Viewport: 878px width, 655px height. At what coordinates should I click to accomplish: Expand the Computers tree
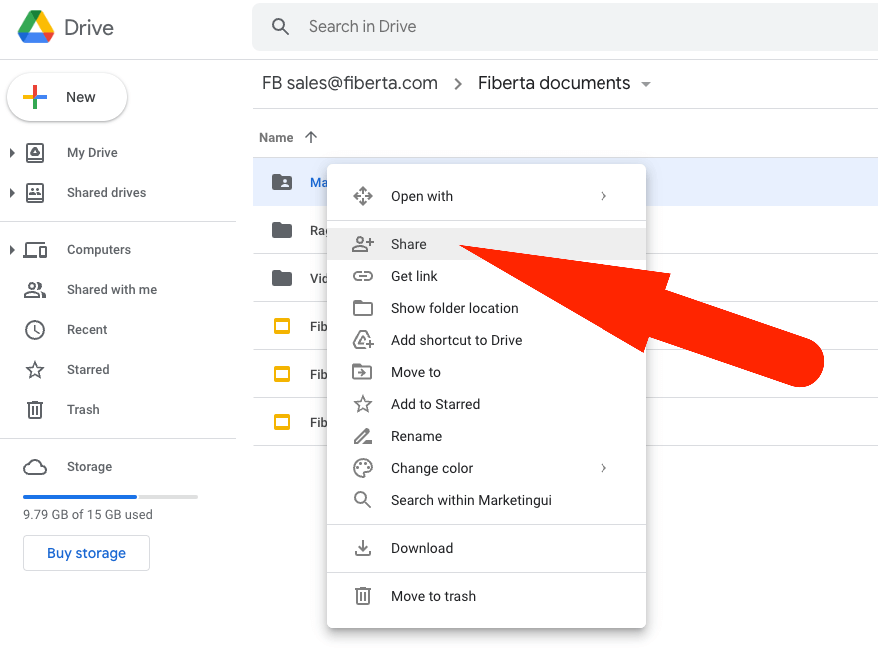(x=12, y=250)
